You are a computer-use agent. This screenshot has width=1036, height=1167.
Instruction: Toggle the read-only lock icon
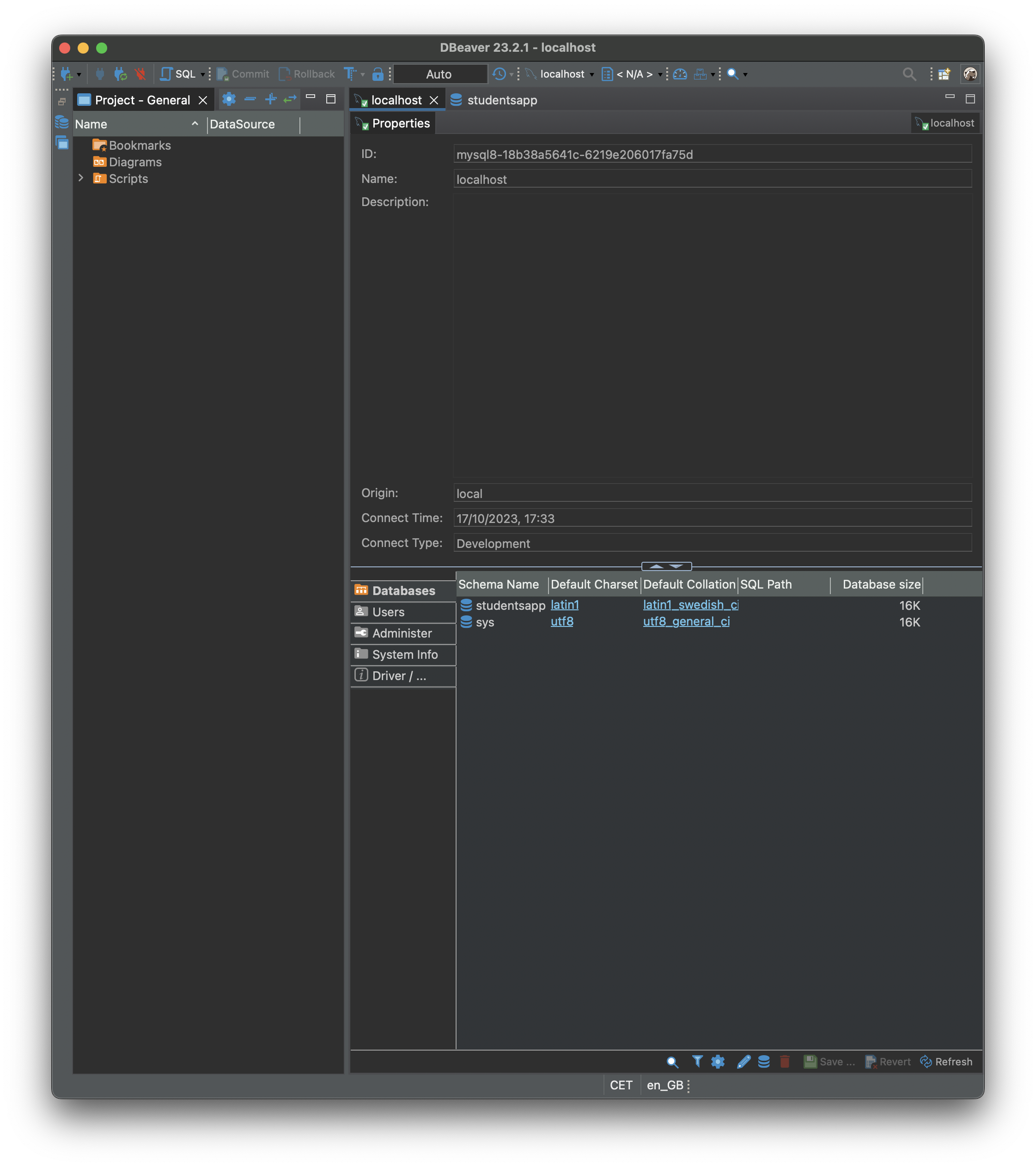click(378, 73)
